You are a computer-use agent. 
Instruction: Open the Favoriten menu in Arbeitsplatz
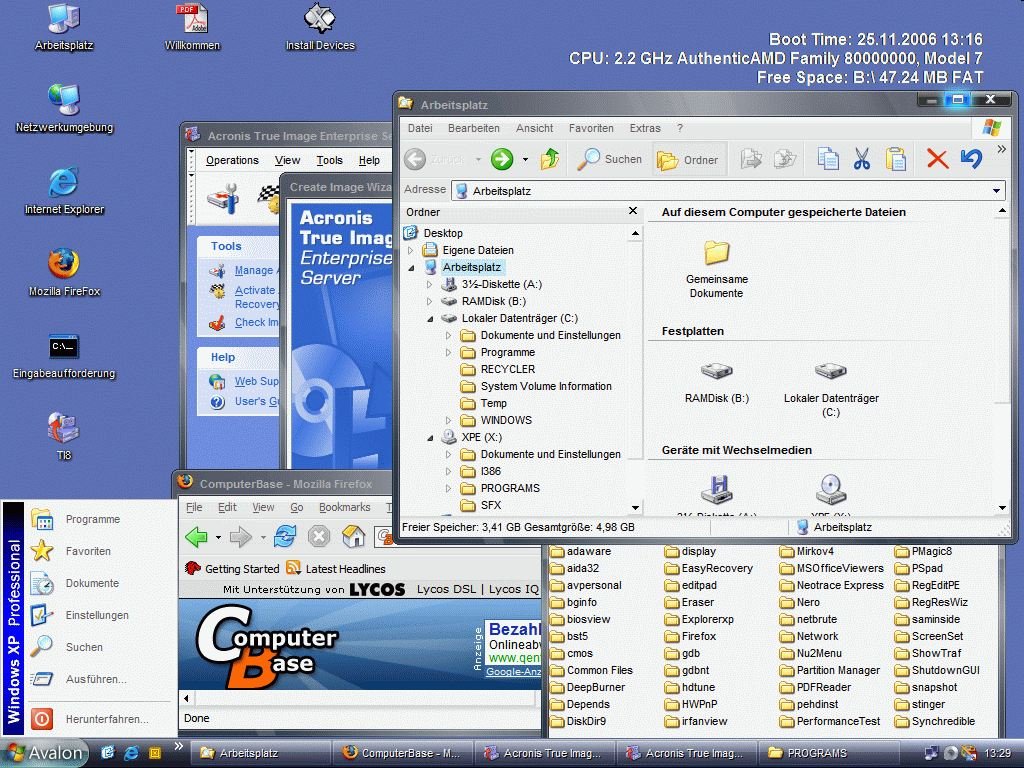point(591,128)
